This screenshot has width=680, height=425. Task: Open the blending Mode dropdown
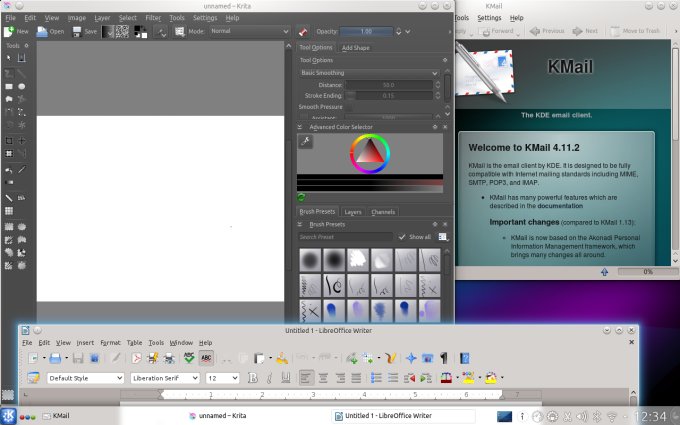(x=248, y=31)
